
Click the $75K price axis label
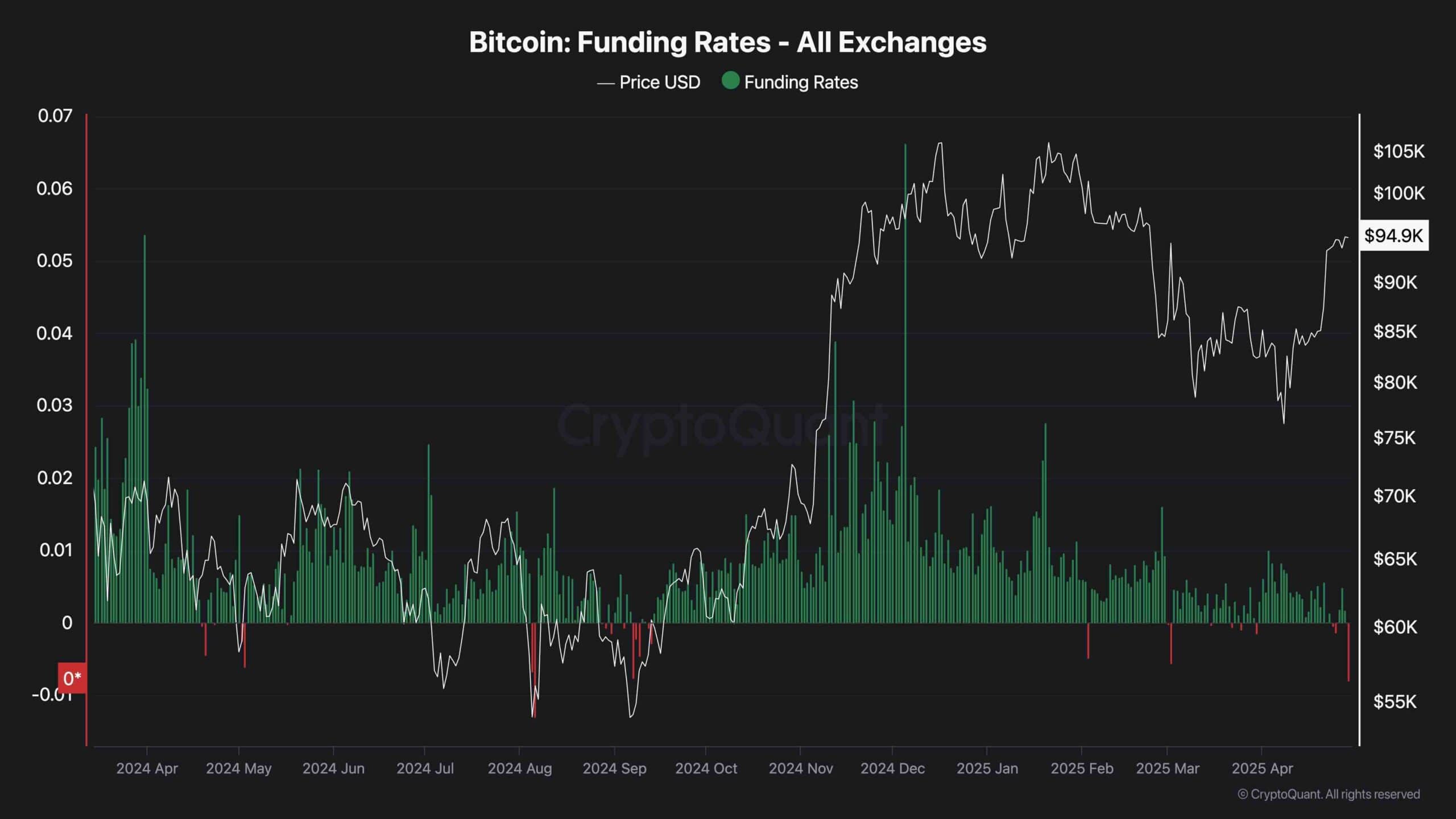click(x=1395, y=438)
